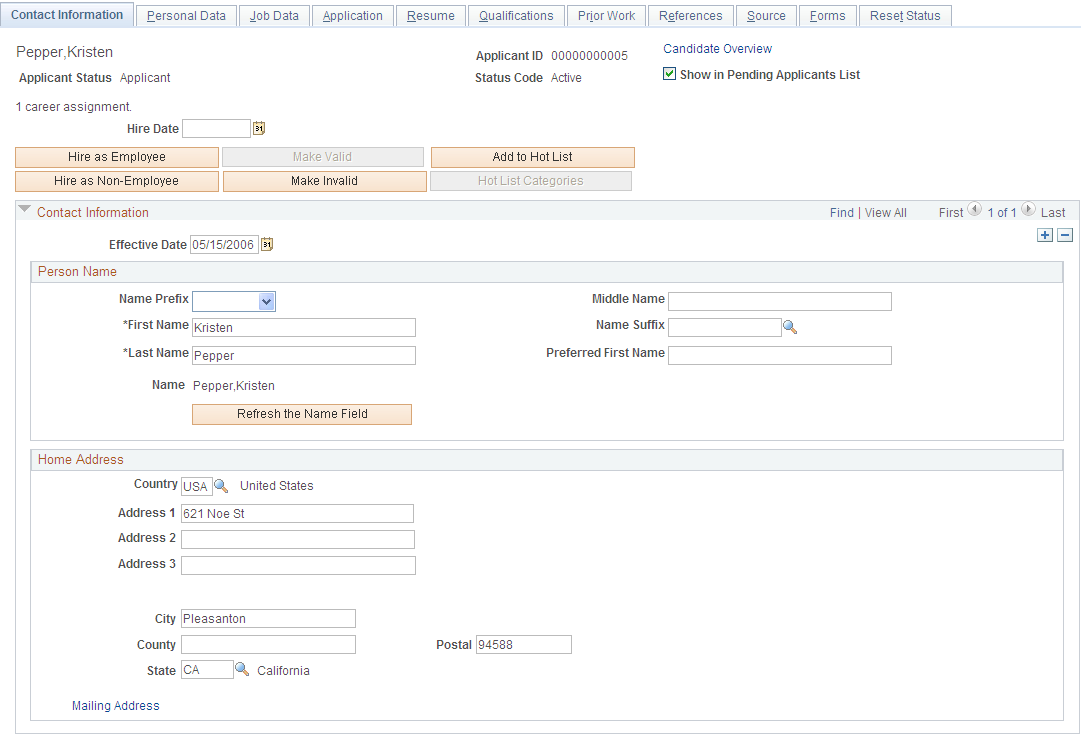Viewport: 1081px width, 735px height.
Task: Click the Hire Date input field
Action: pyautogui.click(x=216, y=128)
